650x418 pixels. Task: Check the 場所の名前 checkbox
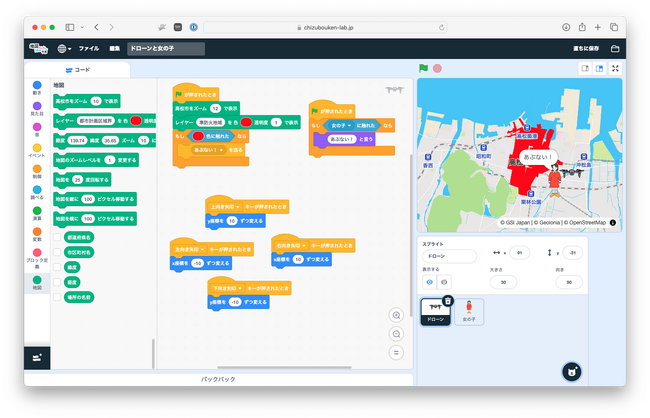pyautogui.click(x=57, y=297)
